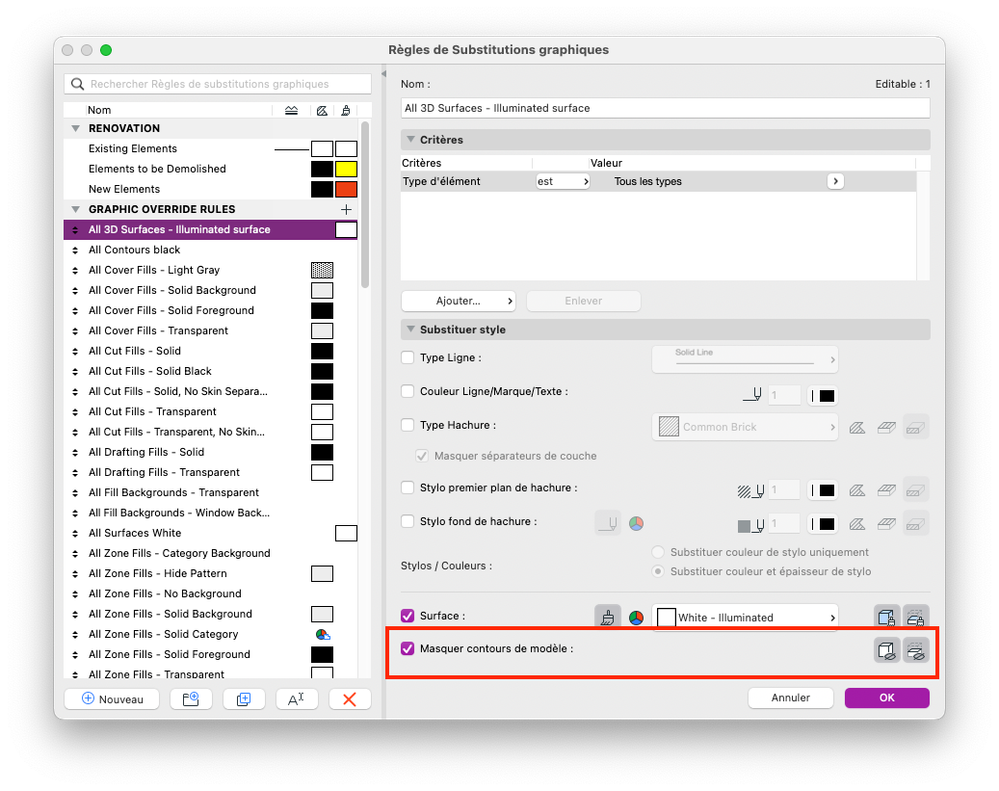Confirm with the purple OK button
This screenshot has width=999, height=791.
click(887, 698)
